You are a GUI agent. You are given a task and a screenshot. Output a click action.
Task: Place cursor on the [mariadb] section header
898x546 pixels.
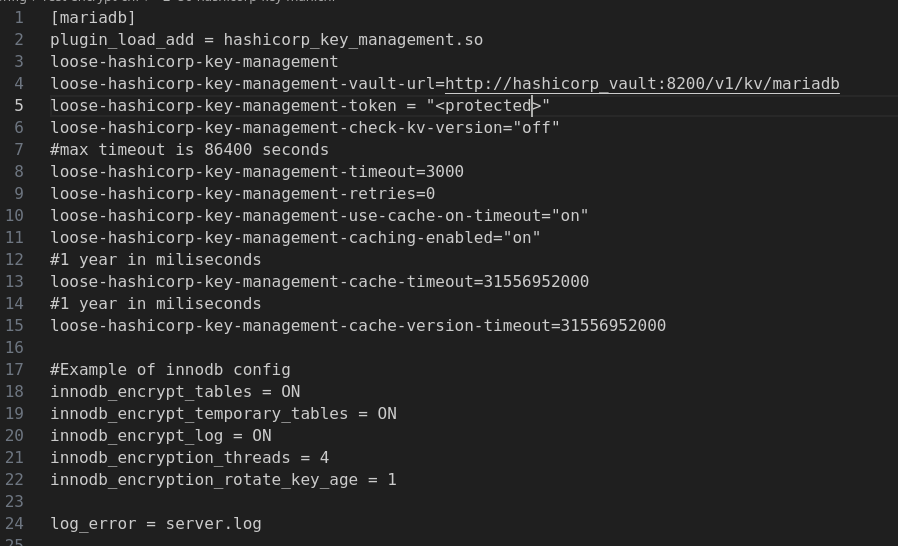click(x=93, y=18)
